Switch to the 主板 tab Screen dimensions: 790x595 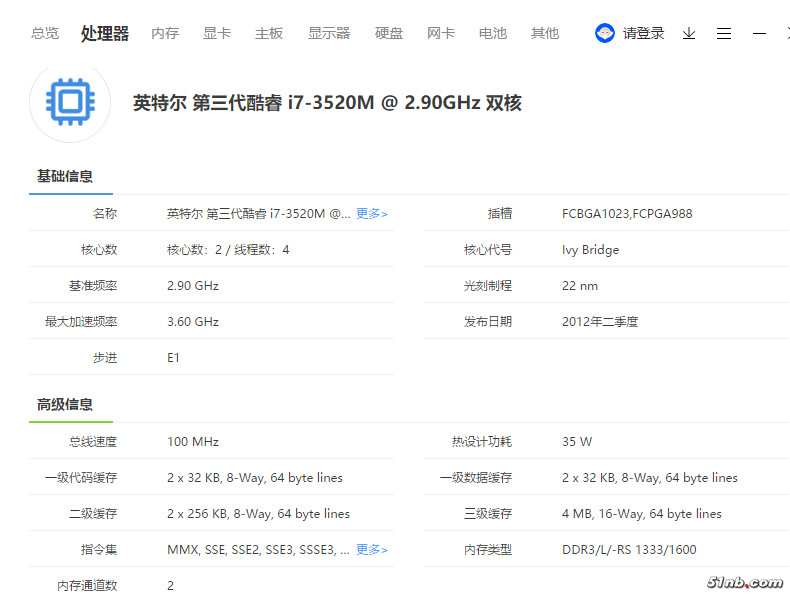[x=269, y=33]
